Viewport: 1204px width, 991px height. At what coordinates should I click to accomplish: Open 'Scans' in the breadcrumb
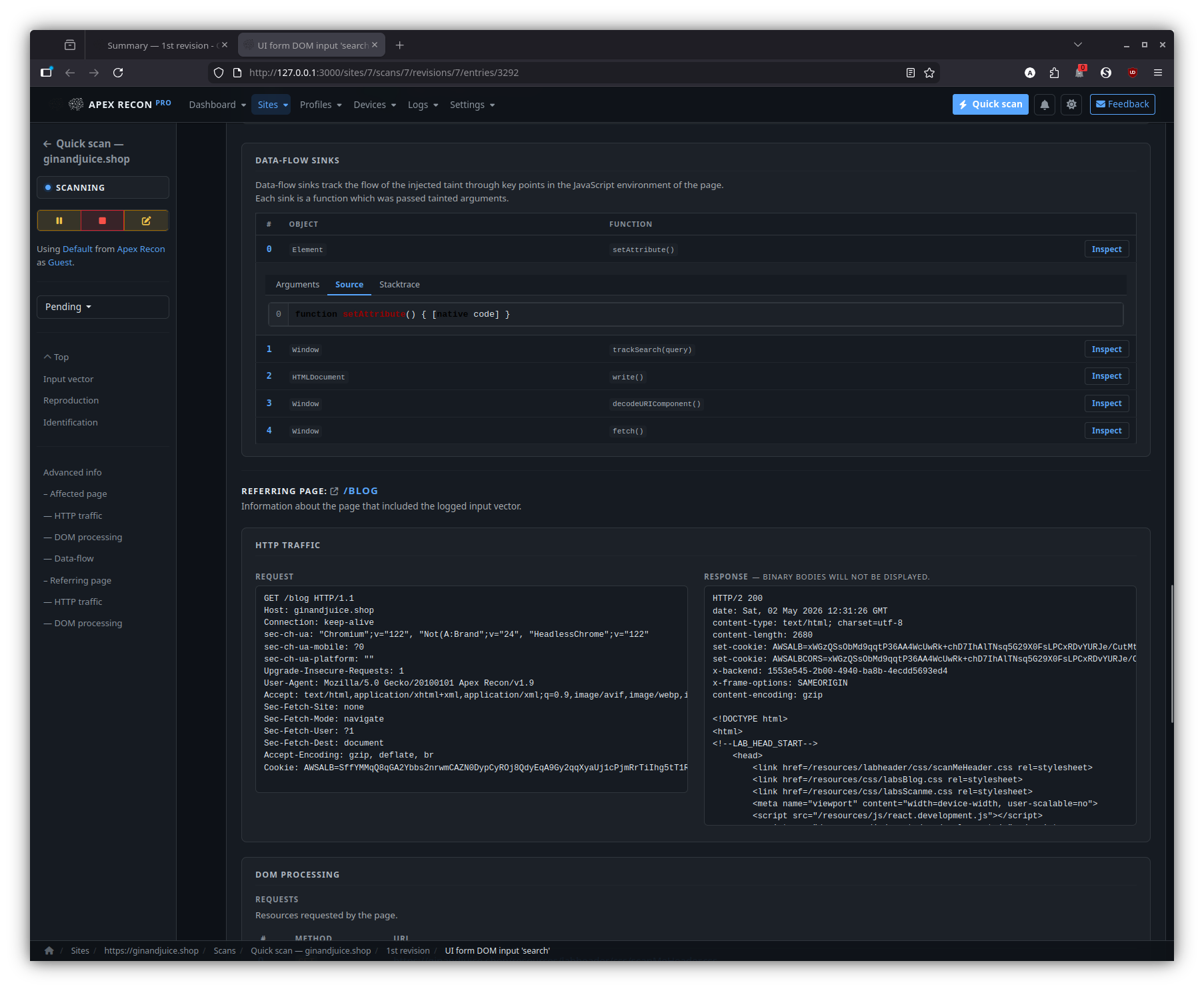pyautogui.click(x=225, y=951)
